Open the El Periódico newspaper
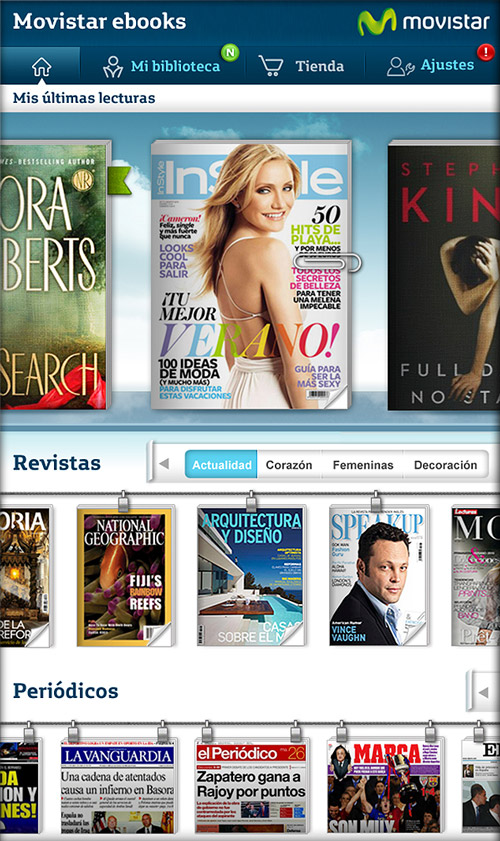500x841 pixels. click(251, 786)
